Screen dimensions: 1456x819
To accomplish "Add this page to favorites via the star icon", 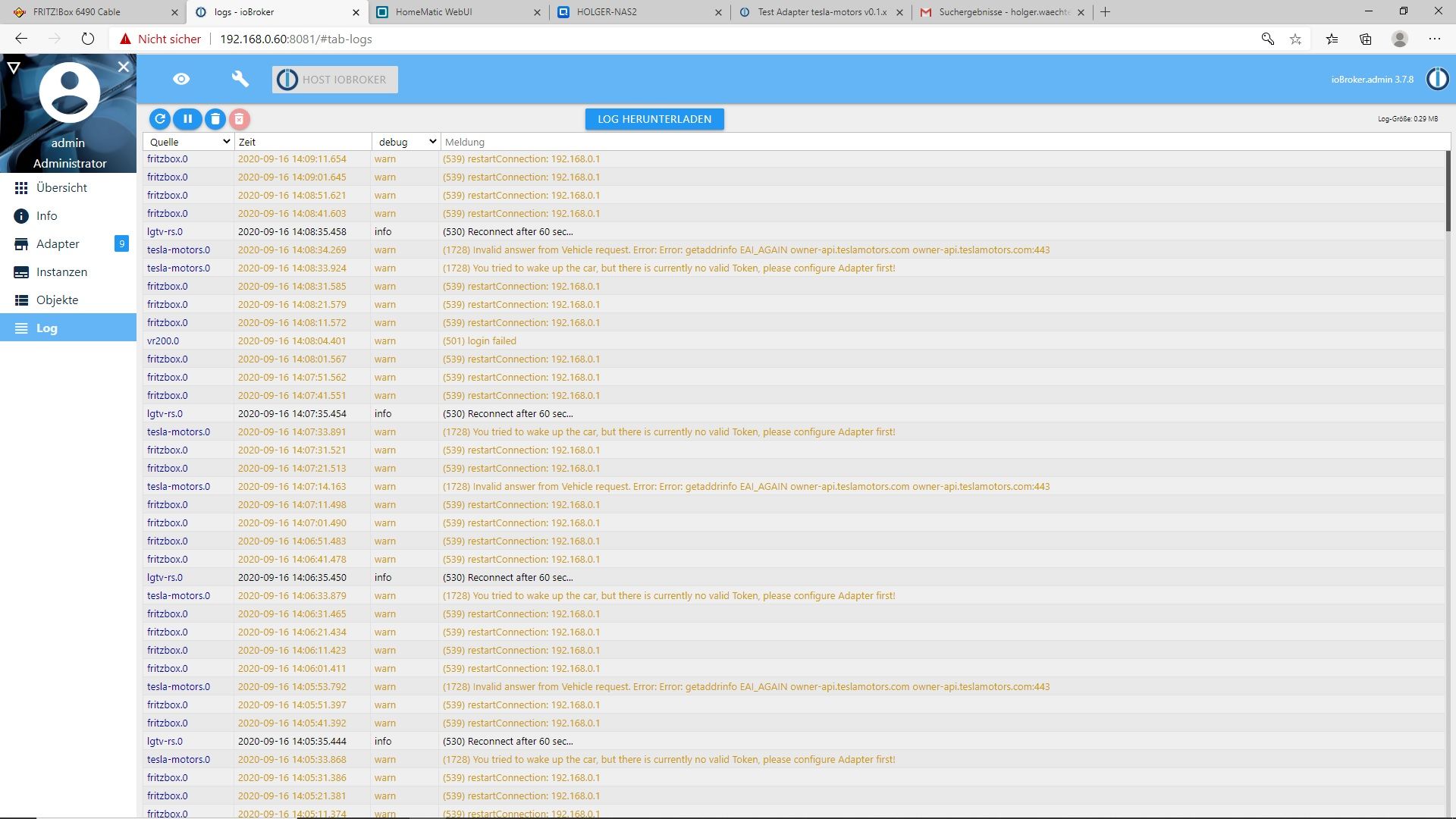I will pyautogui.click(x=1295, y=39).
